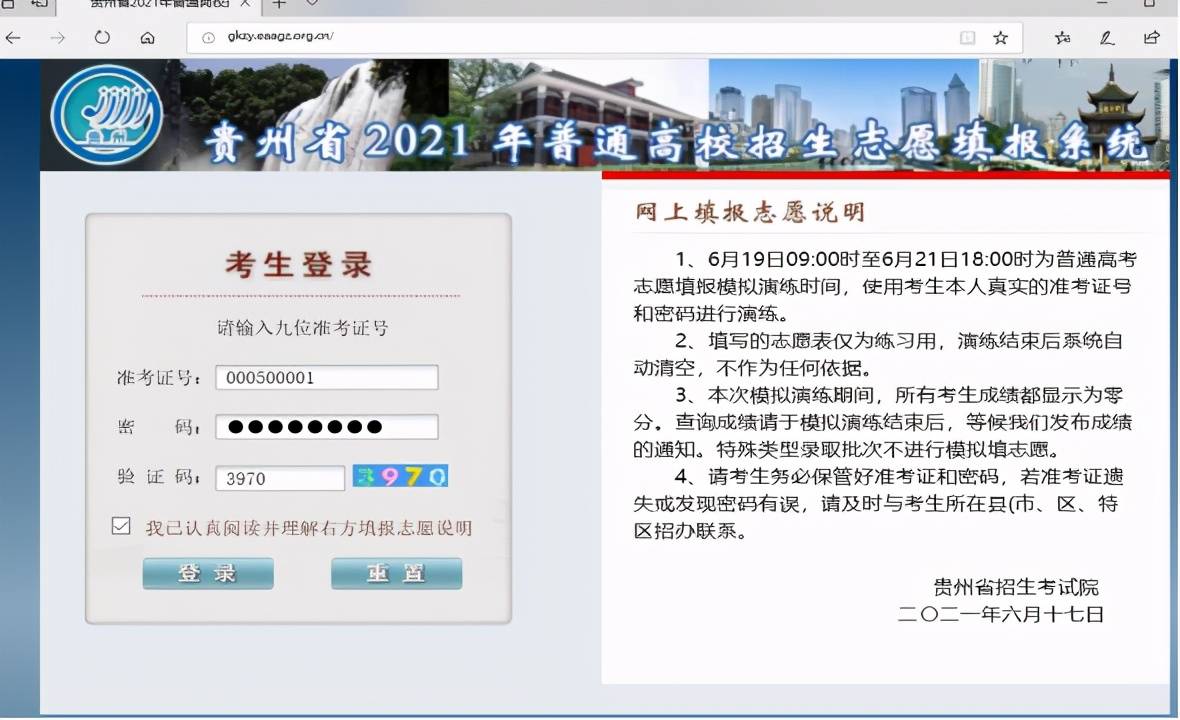Click the browser forward arrow
This screenshot has height=720, width=1180.
tap(57, 38)
